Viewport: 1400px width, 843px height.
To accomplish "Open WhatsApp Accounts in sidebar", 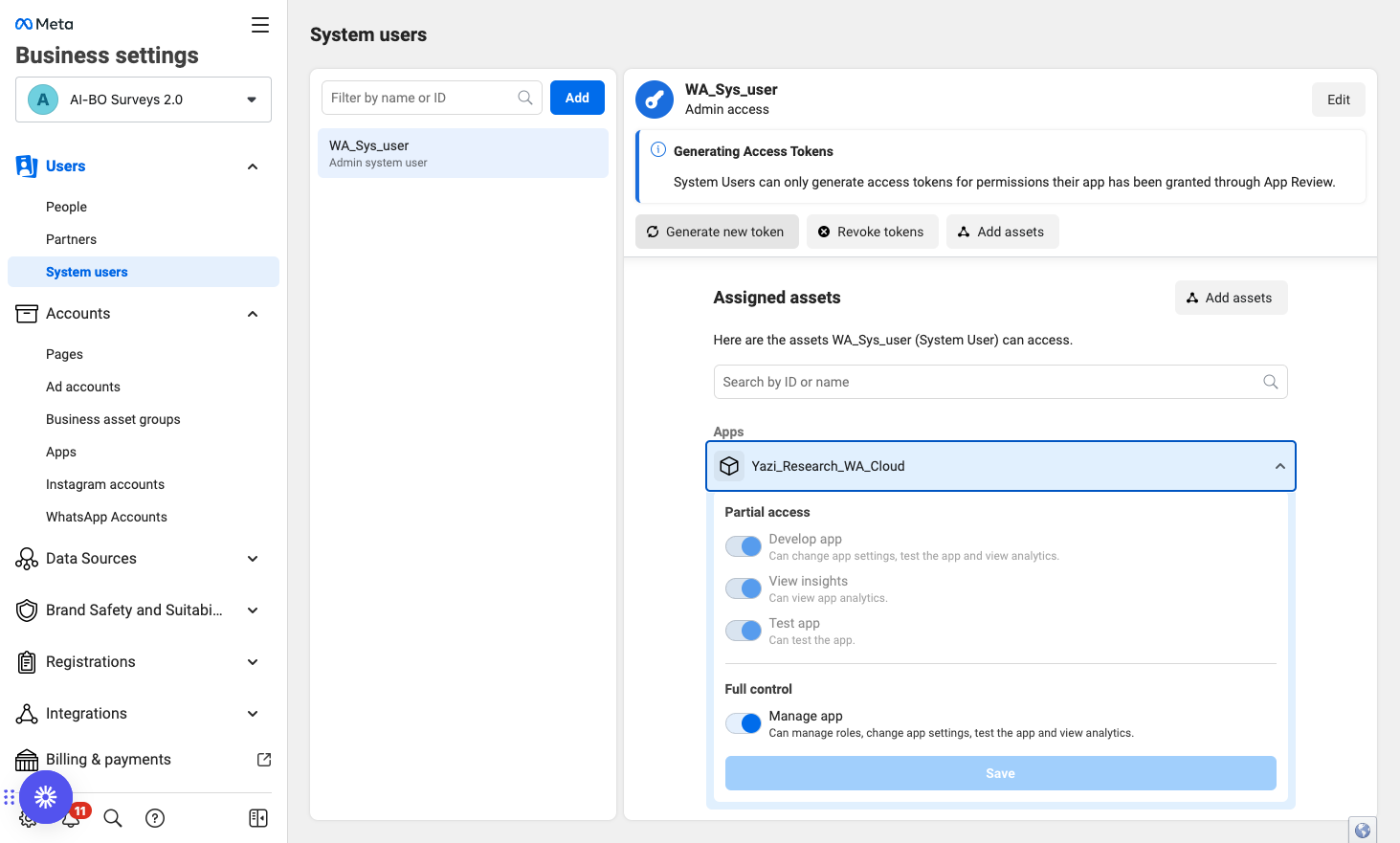I will 106,517.
